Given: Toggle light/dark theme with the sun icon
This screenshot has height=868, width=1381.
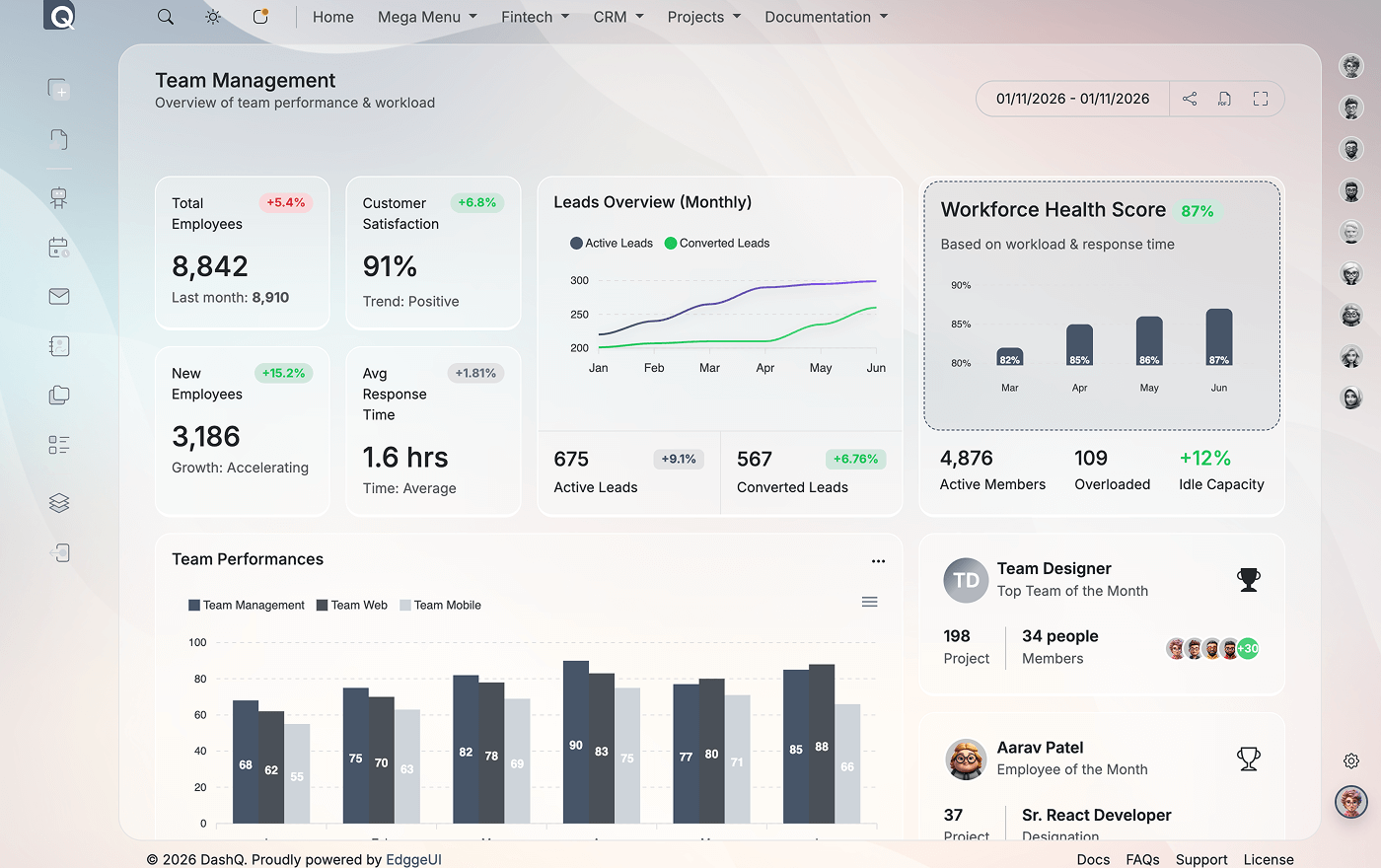Looking at the screenshot, I should pos(212,16).
